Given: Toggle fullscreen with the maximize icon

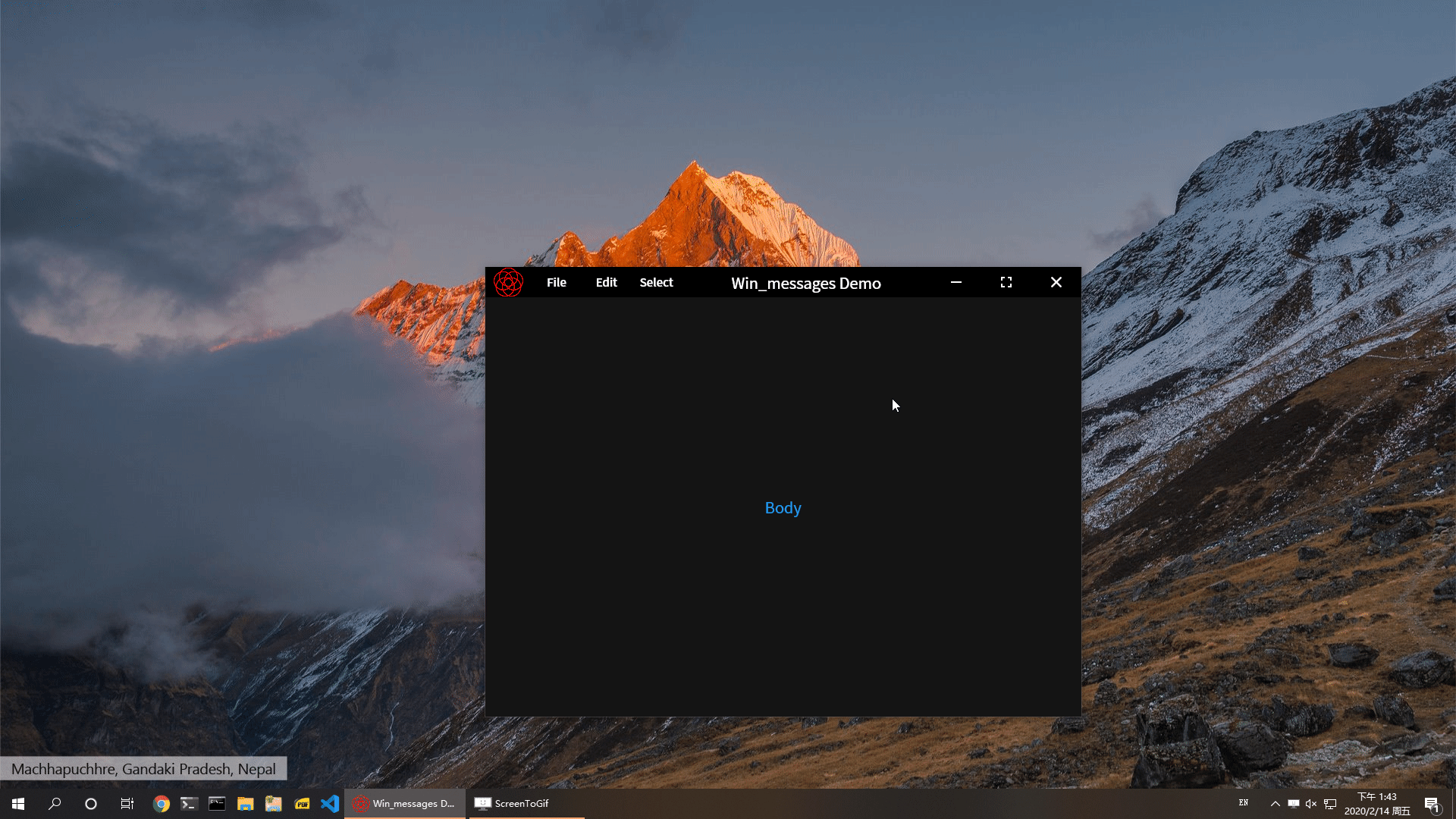Looking at the screenshot, I should click(1006, 282).
